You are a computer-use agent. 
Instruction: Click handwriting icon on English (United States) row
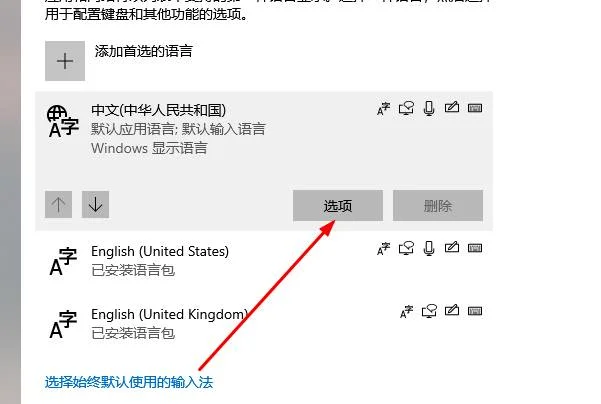point(452,247)
